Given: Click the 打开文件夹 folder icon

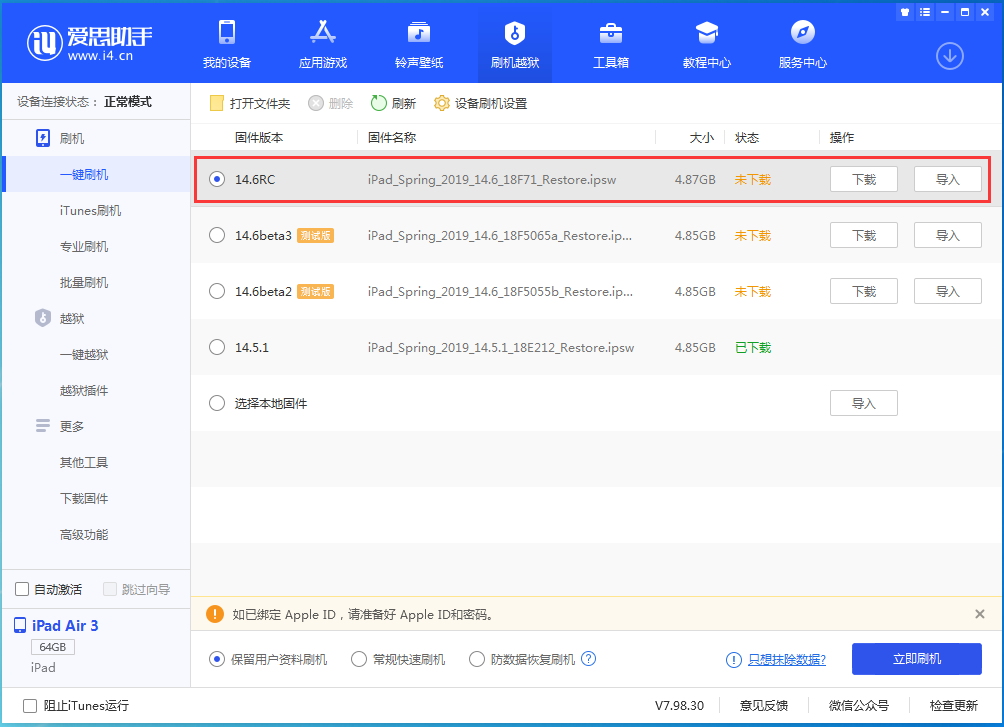Looking at the screenshot, I should (216, 103).
